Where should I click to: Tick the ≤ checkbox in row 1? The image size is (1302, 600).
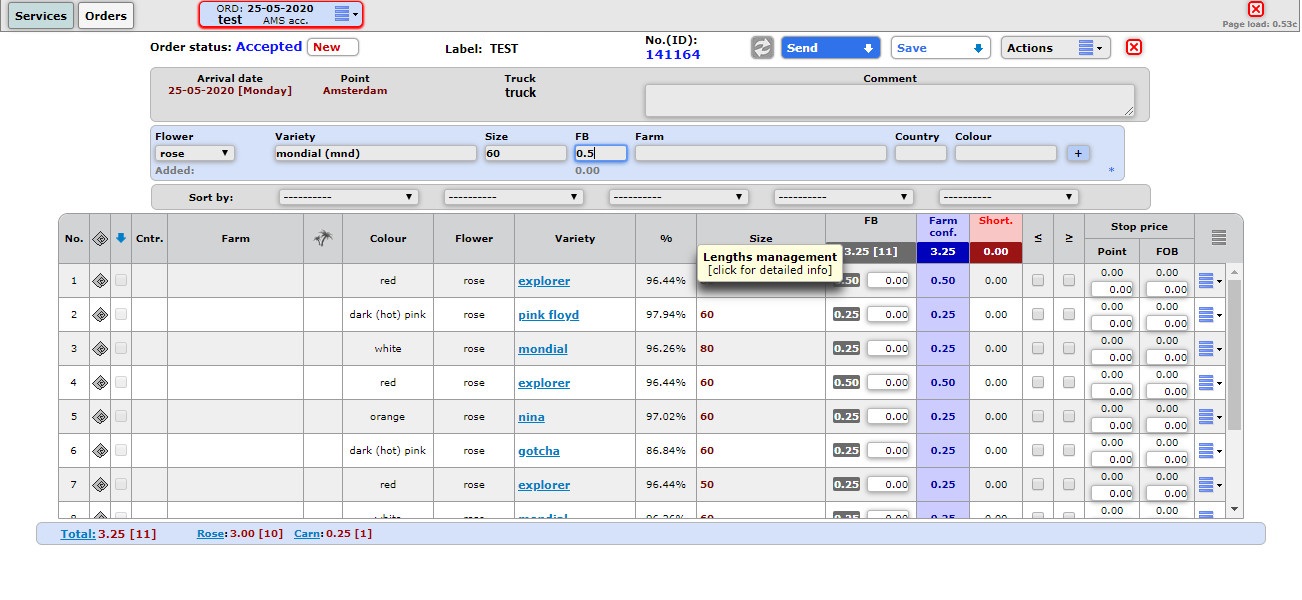click(1038, 281)
